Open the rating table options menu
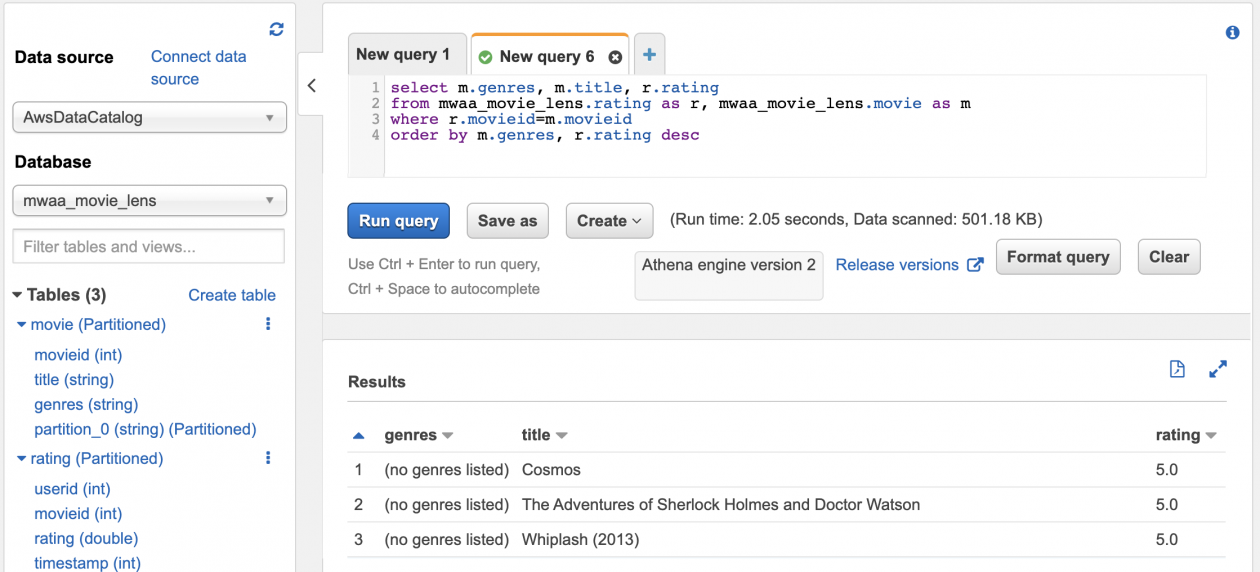The height and width of the screenshot is (572, 1260). [268, 458]
